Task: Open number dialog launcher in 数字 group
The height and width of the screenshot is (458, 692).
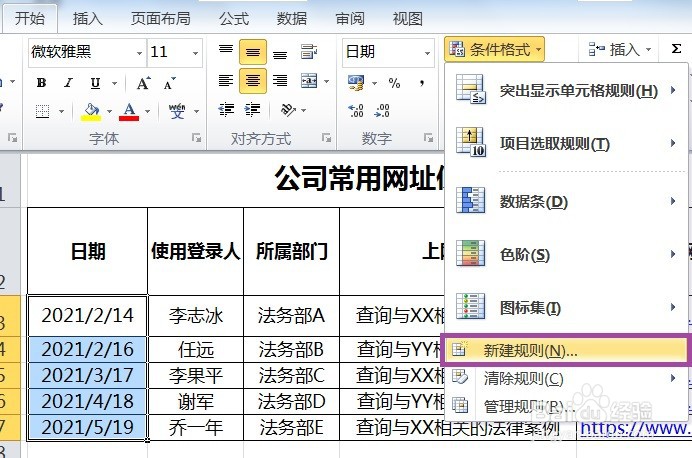Action: 429,138
